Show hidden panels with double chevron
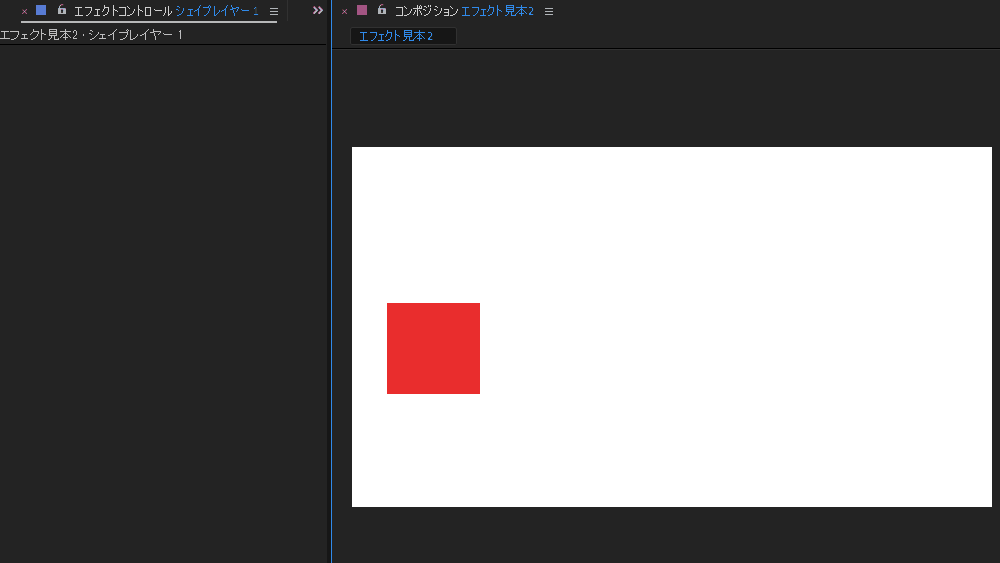This screenshot has width=1000, height=563. 318,10
